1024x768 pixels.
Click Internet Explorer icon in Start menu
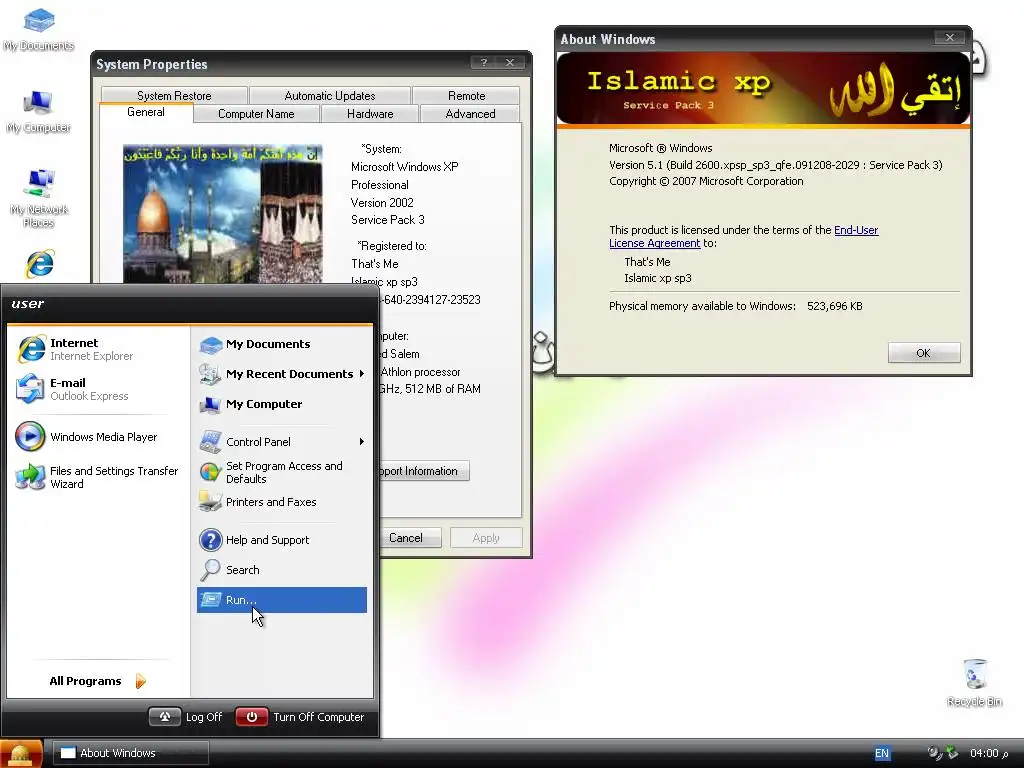point(30,349)
